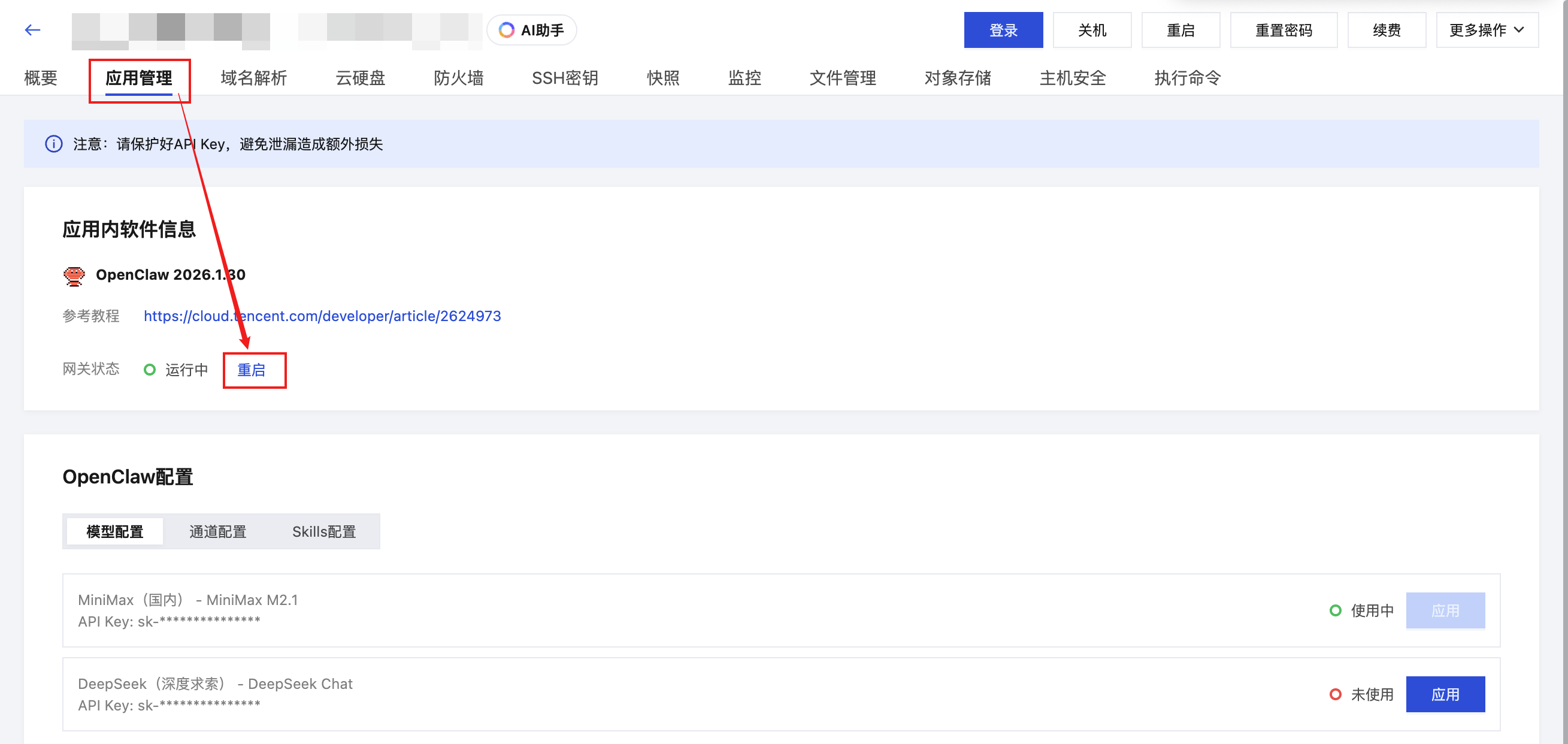
Task: Click the 关机 button to shut down
Action: pyautogui.click(x=1091, y=29)
